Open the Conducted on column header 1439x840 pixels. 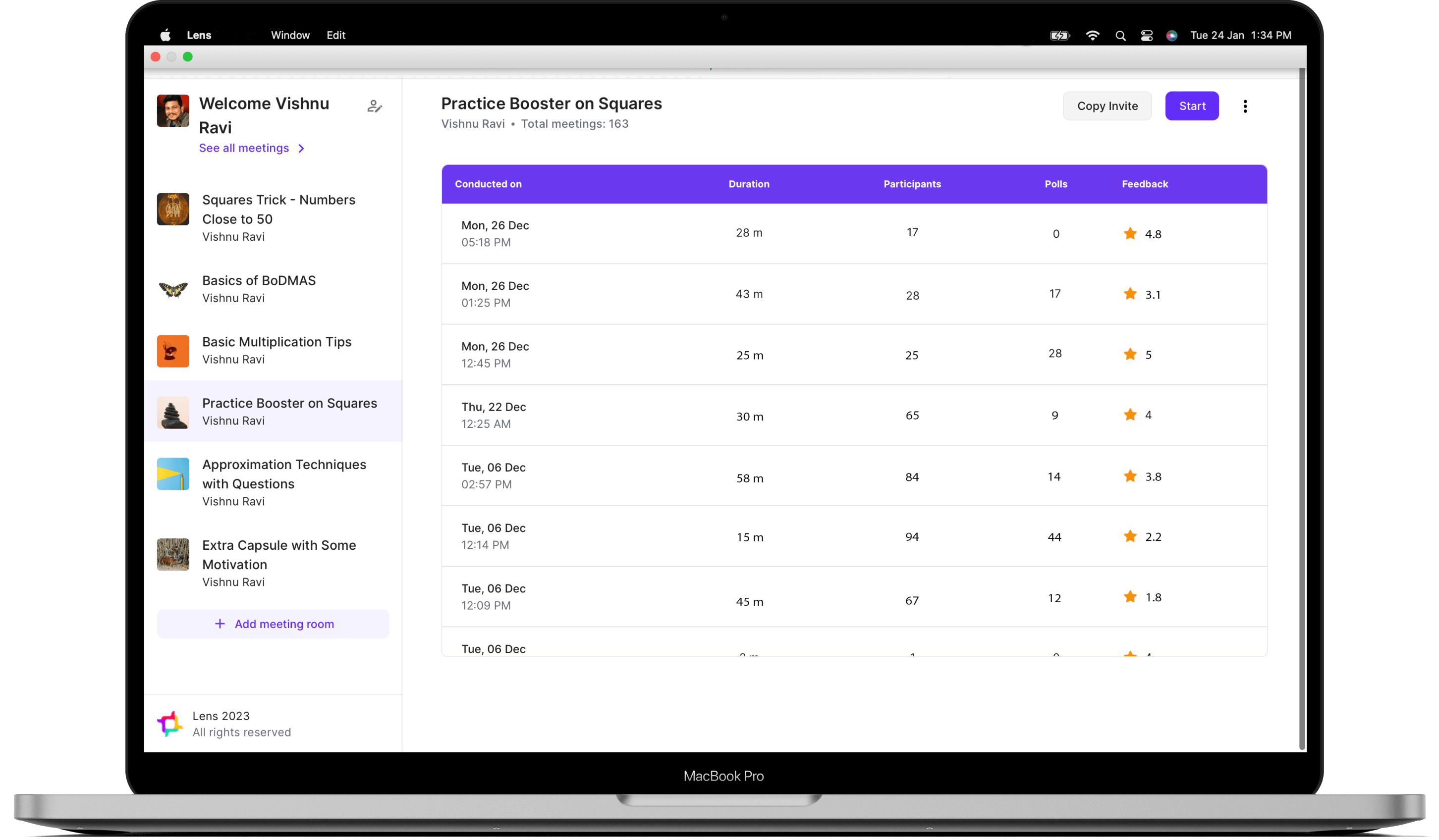pyautogui.click(x=488, y=184)
